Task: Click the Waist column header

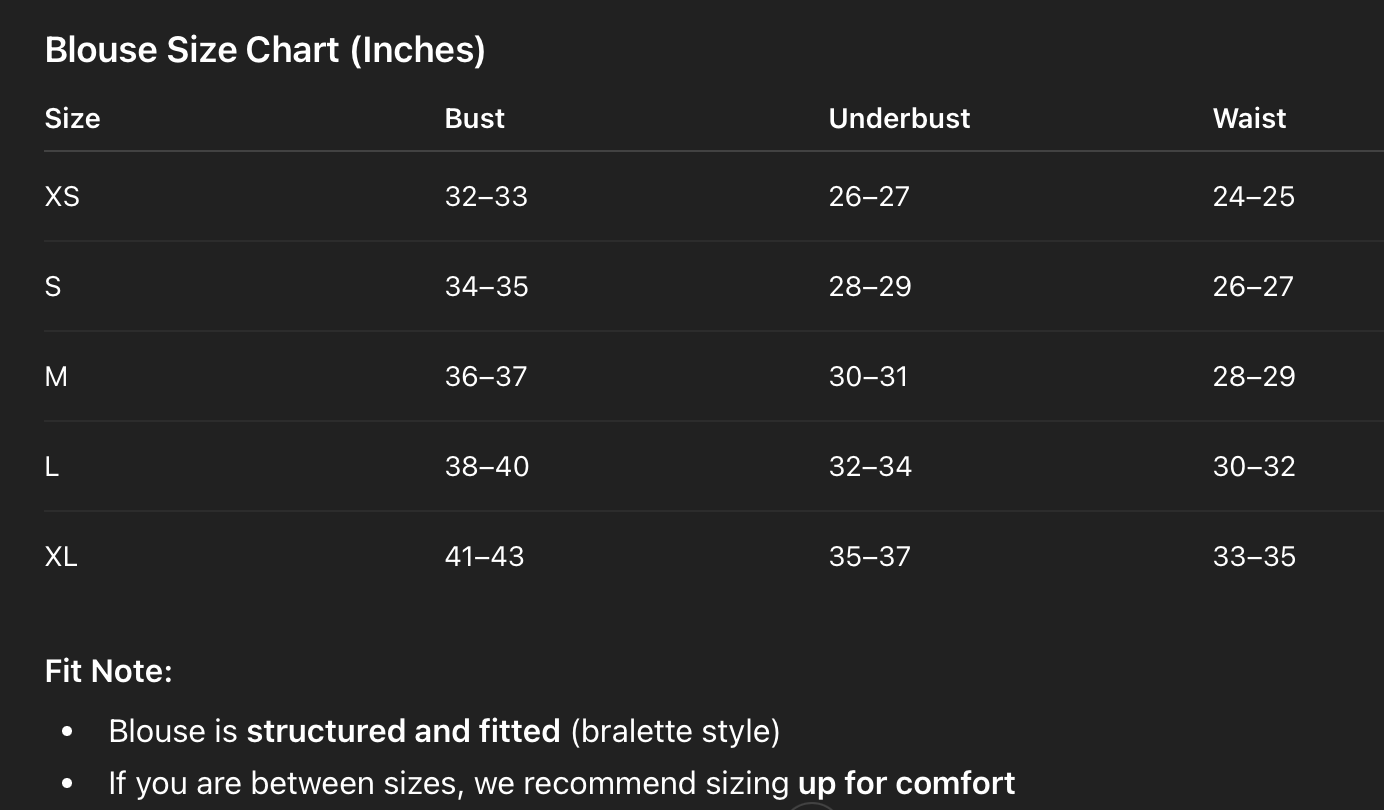Action: [1249, 118]
